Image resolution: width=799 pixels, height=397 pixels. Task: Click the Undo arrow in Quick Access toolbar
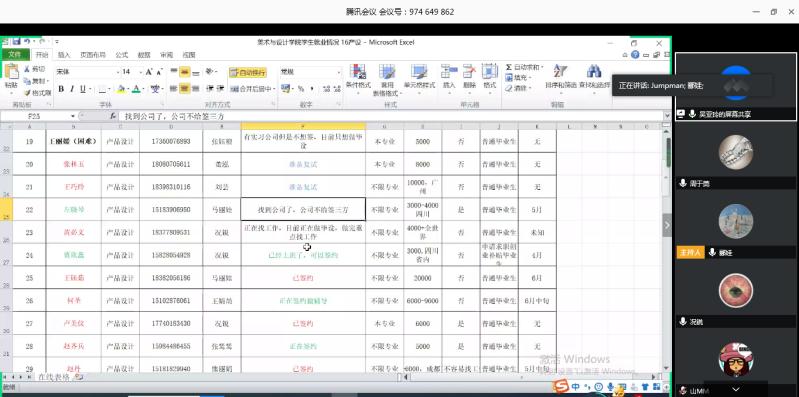tap(26, 41)
